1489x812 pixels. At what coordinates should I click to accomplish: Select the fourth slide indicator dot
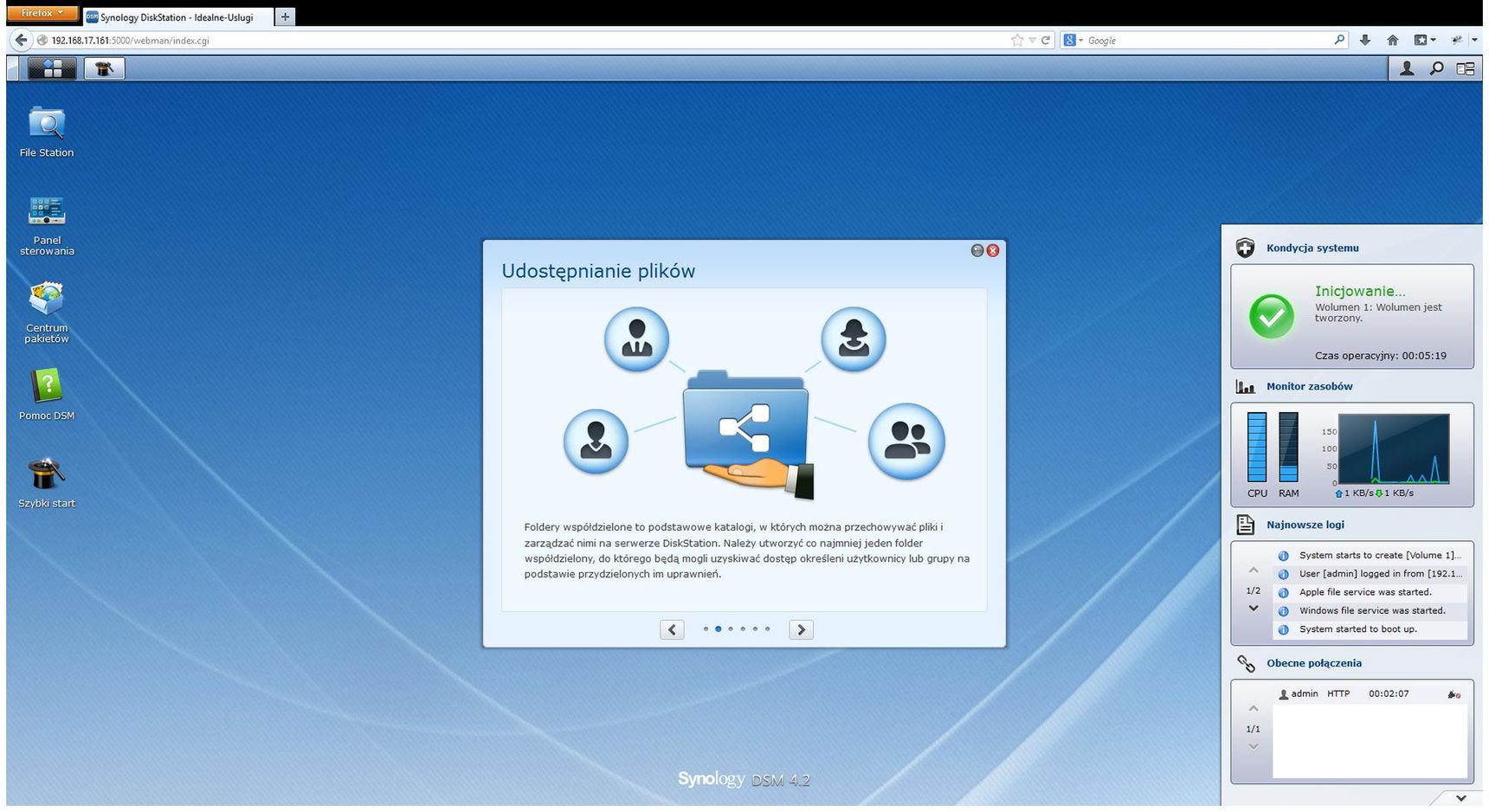coord(743,629)
